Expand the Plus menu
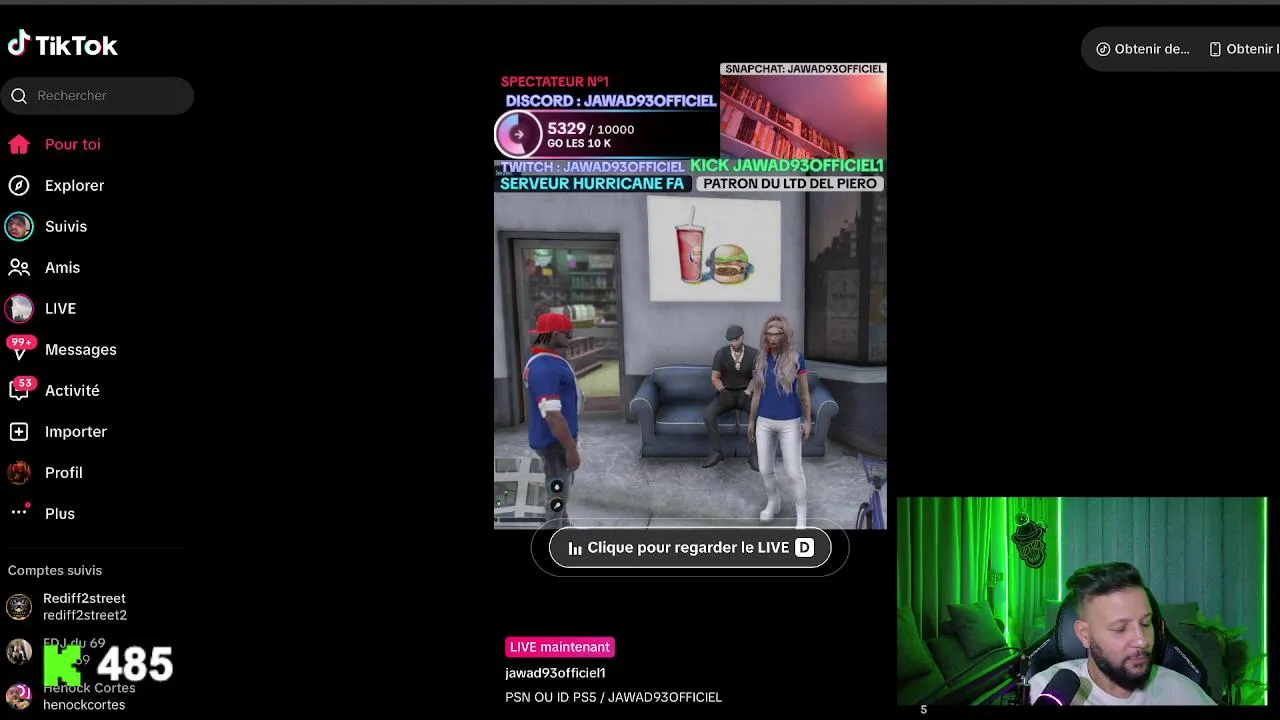 (x=59, y=513)
